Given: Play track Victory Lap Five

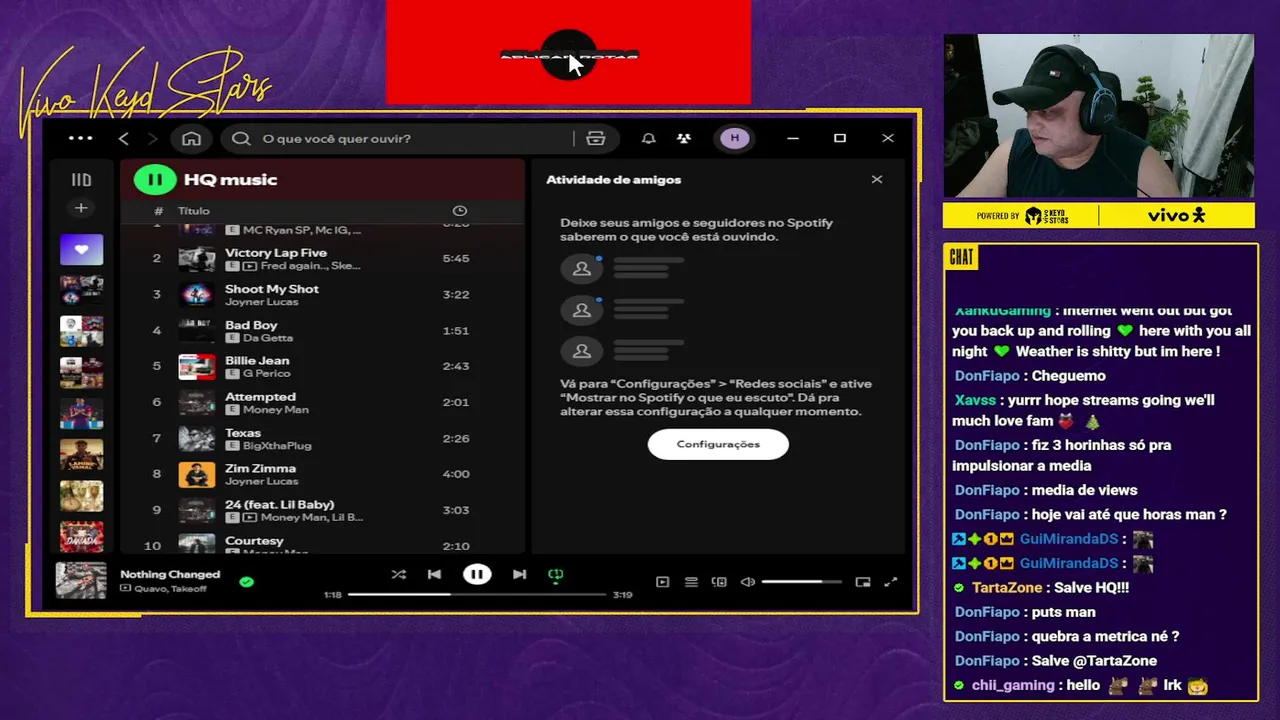Looking at the screenshot, I should coord(276,253).
